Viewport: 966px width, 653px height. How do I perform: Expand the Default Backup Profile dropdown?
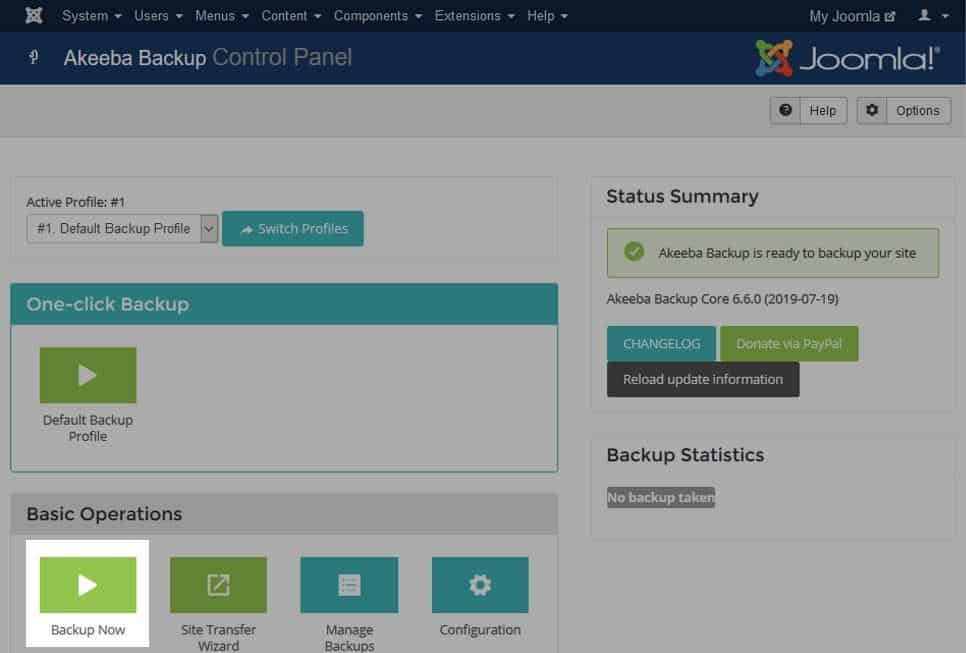pyautogui.click(x=122, y=229)
